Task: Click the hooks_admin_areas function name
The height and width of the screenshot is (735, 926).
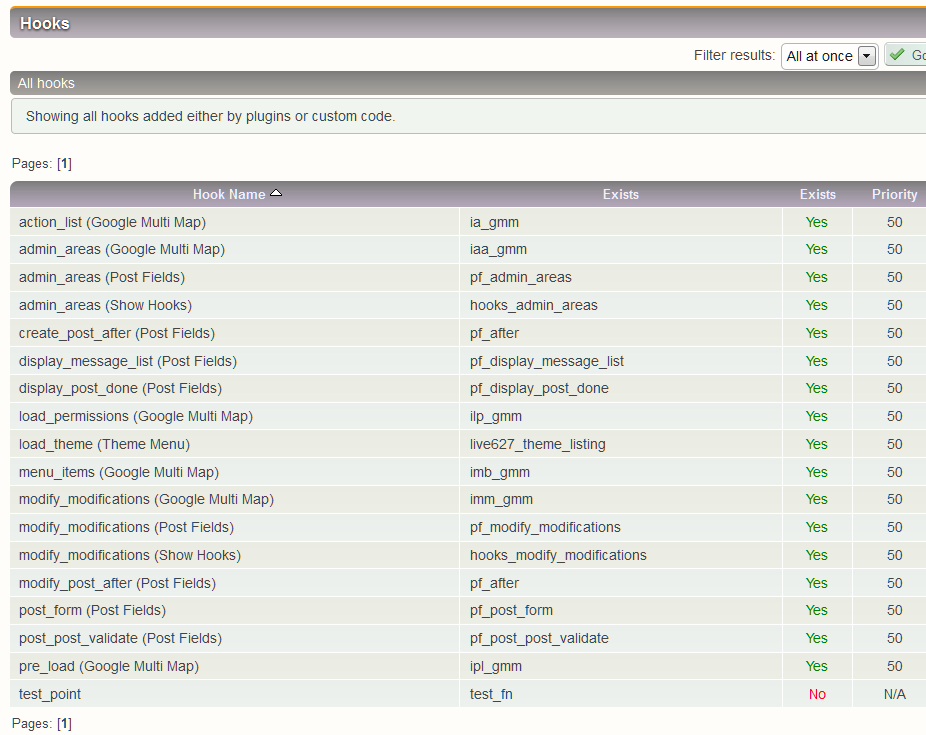Action: tap(533, 305)
